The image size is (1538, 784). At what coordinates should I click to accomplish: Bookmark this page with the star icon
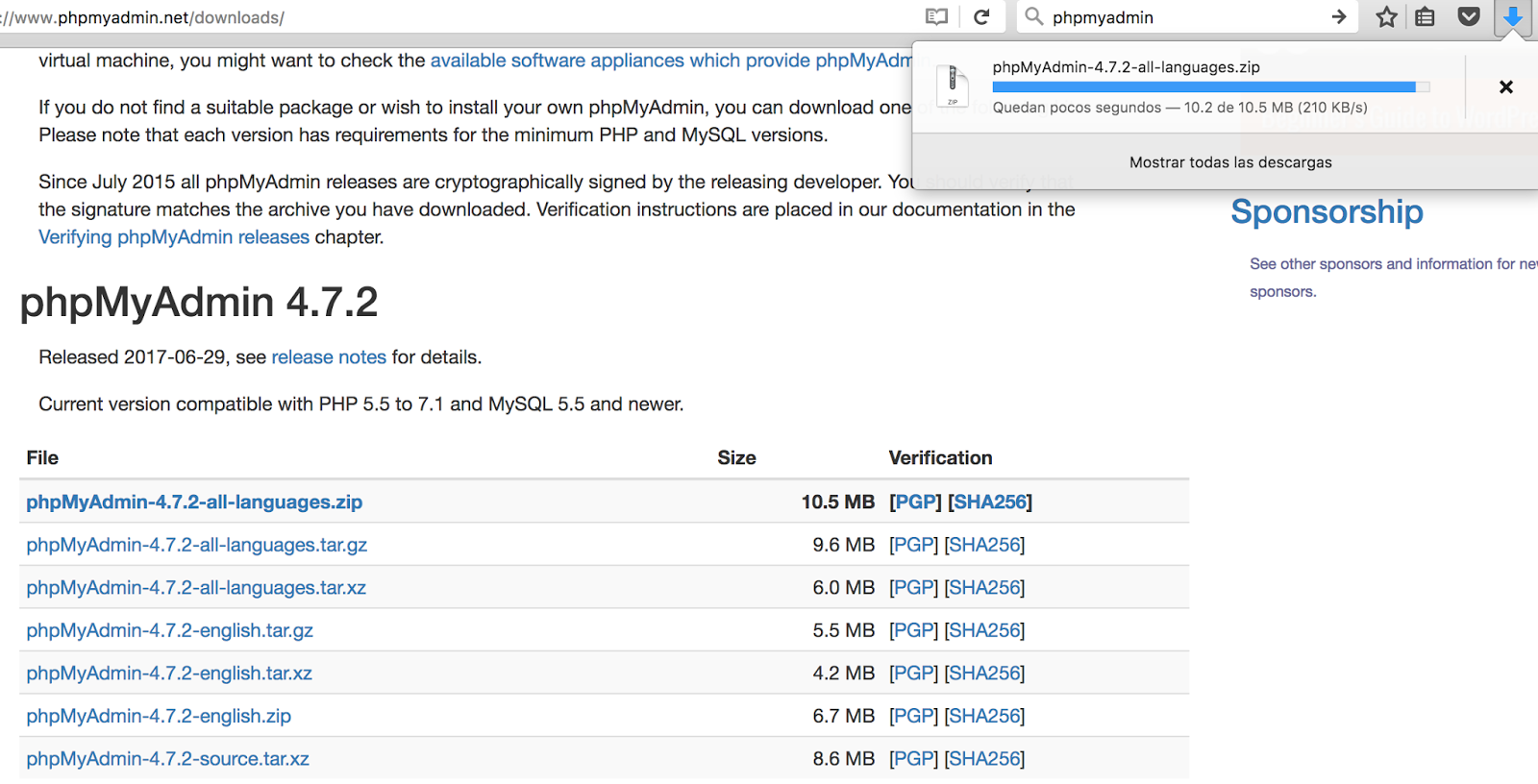tap(1386, 16)
